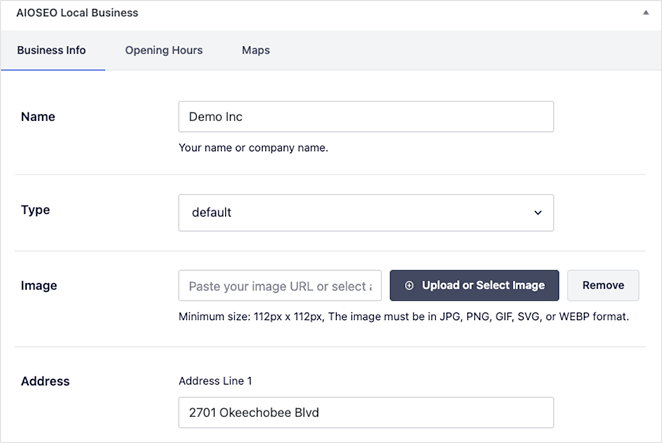
Task: Click the image URL input field
Action: coord(280,286)
